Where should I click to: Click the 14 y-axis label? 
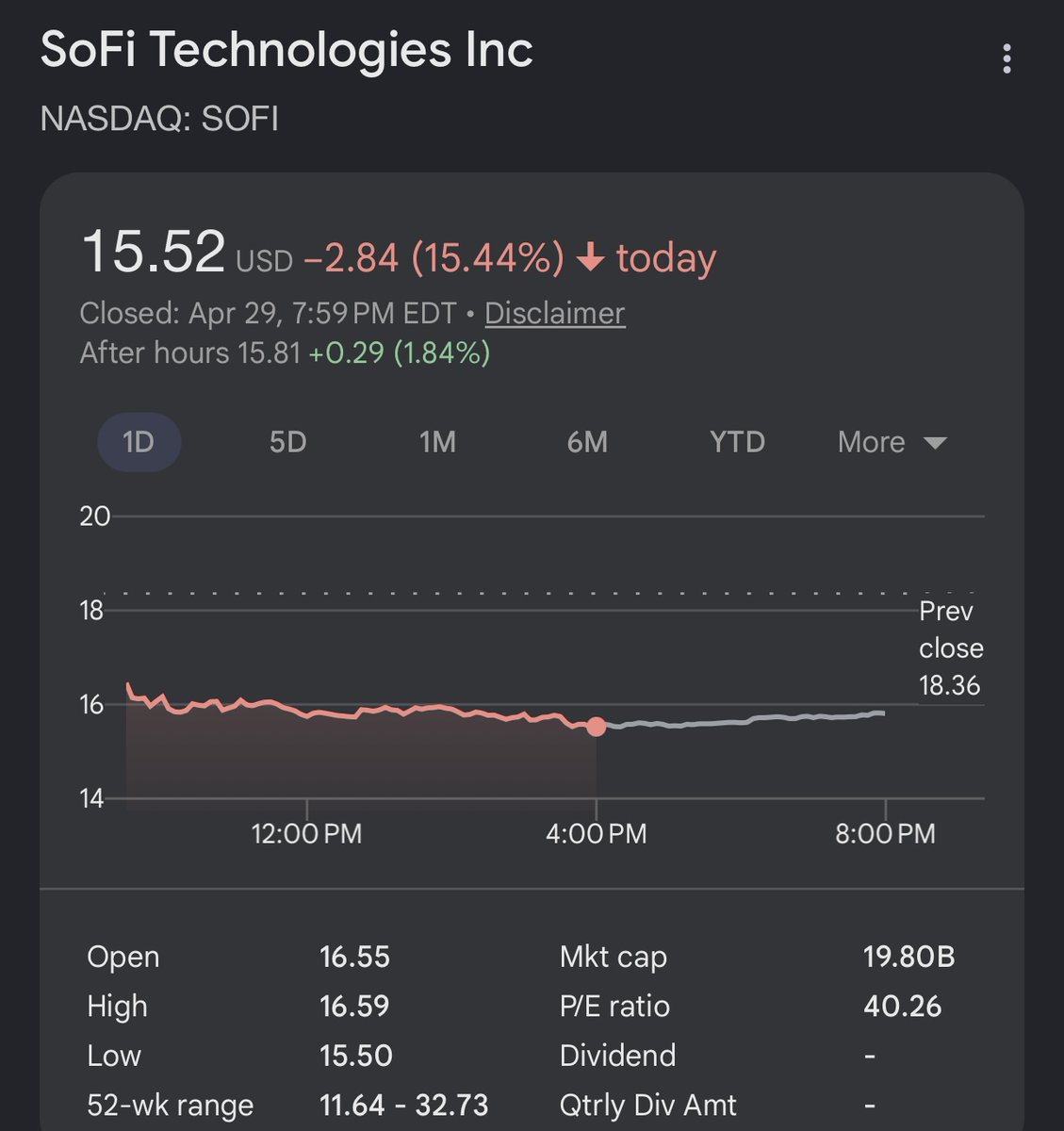click(x=92, y=798)
